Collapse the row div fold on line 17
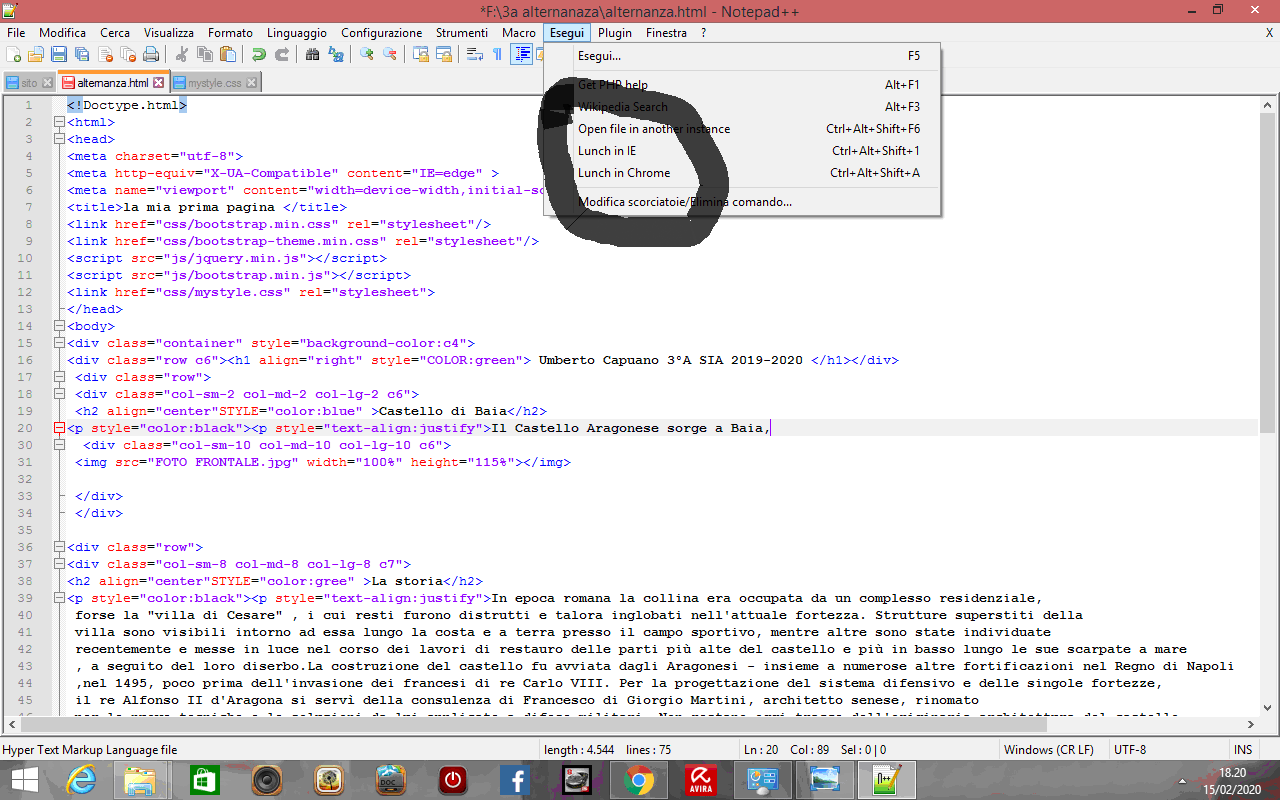The height and width of the screenshot is (800, 1280). click(x=58, y=377)
